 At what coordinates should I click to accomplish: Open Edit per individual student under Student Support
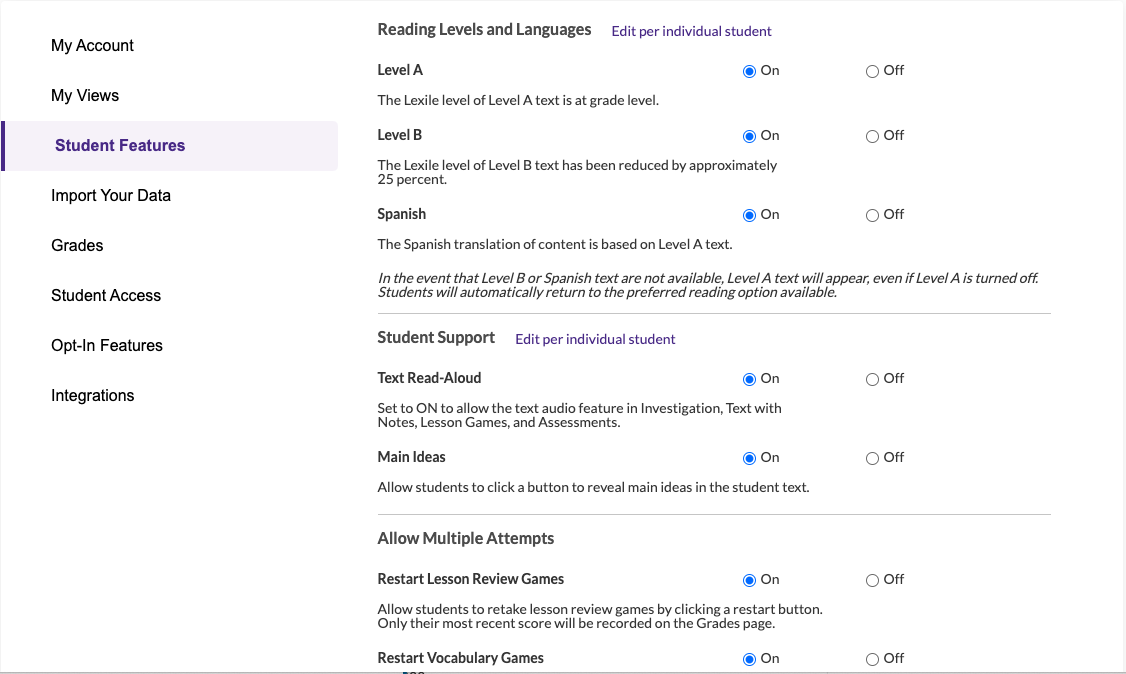595,340
